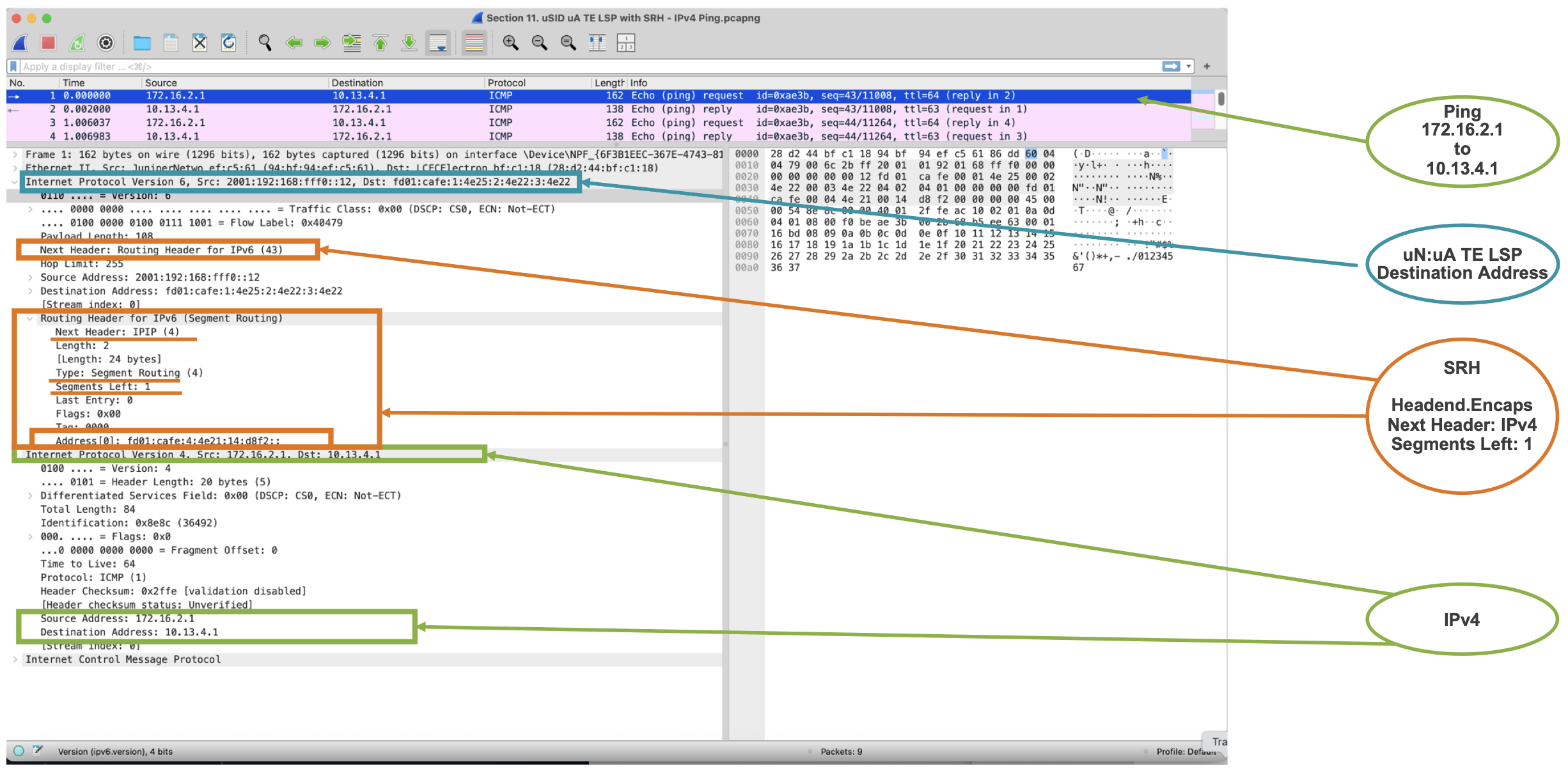This screenshot has height=771, width=1568.
Task: Click the highlighted 60 byte in hex pane
Action: (x=1031, y=153)
